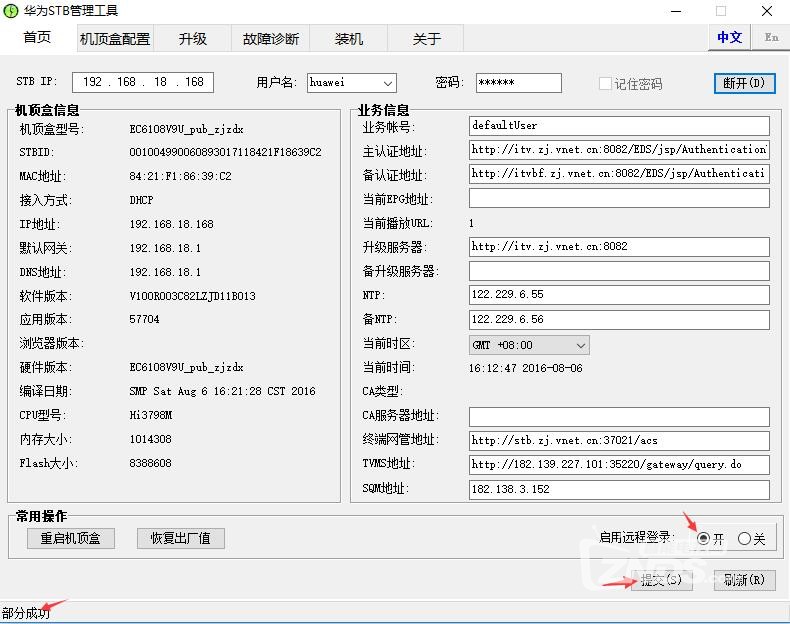790x624 pixels.
Task: Click the 应用版本 value 57704
Action: [x=144, y=319]
